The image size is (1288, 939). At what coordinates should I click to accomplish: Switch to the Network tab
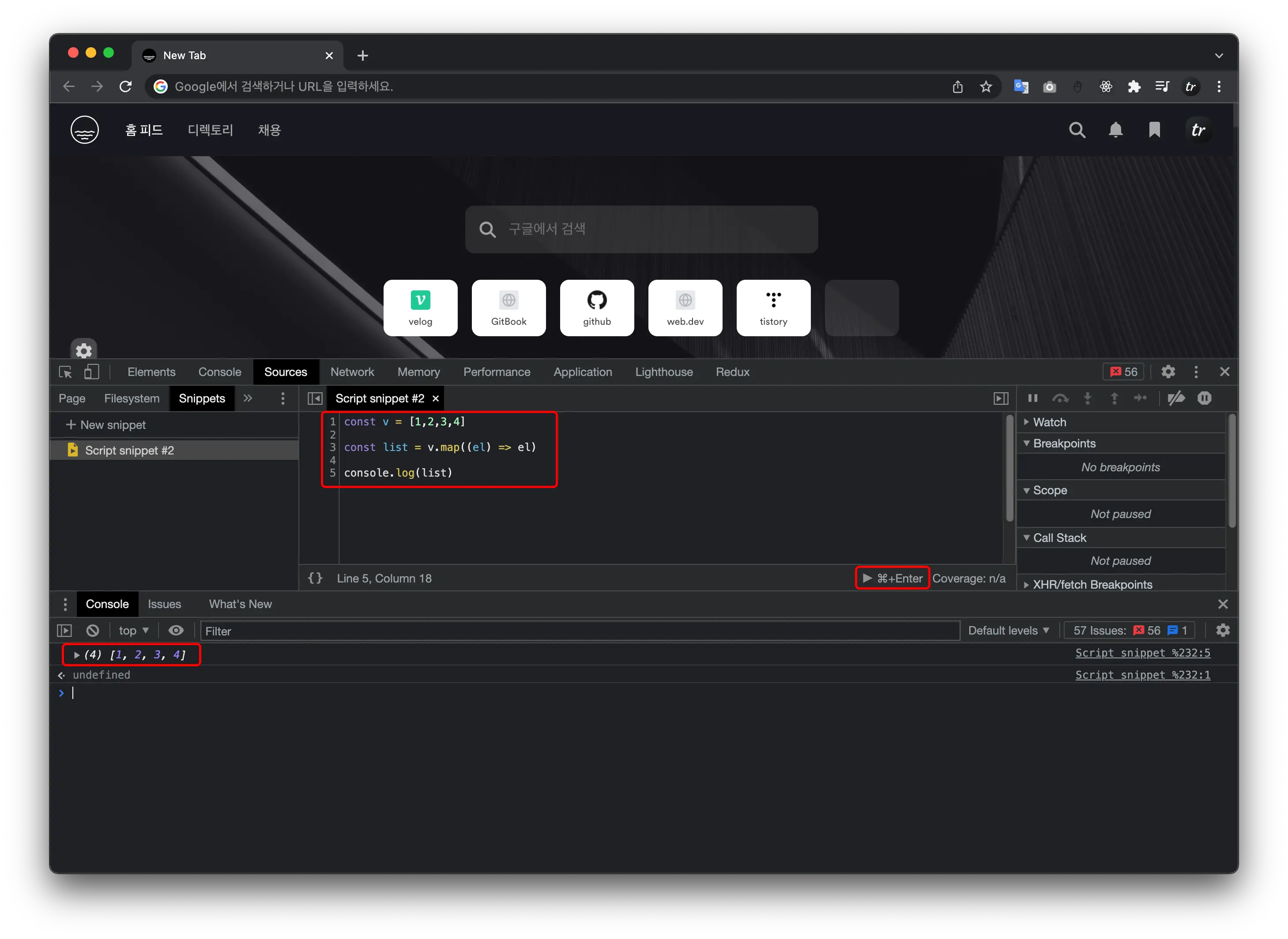[352, 372]
